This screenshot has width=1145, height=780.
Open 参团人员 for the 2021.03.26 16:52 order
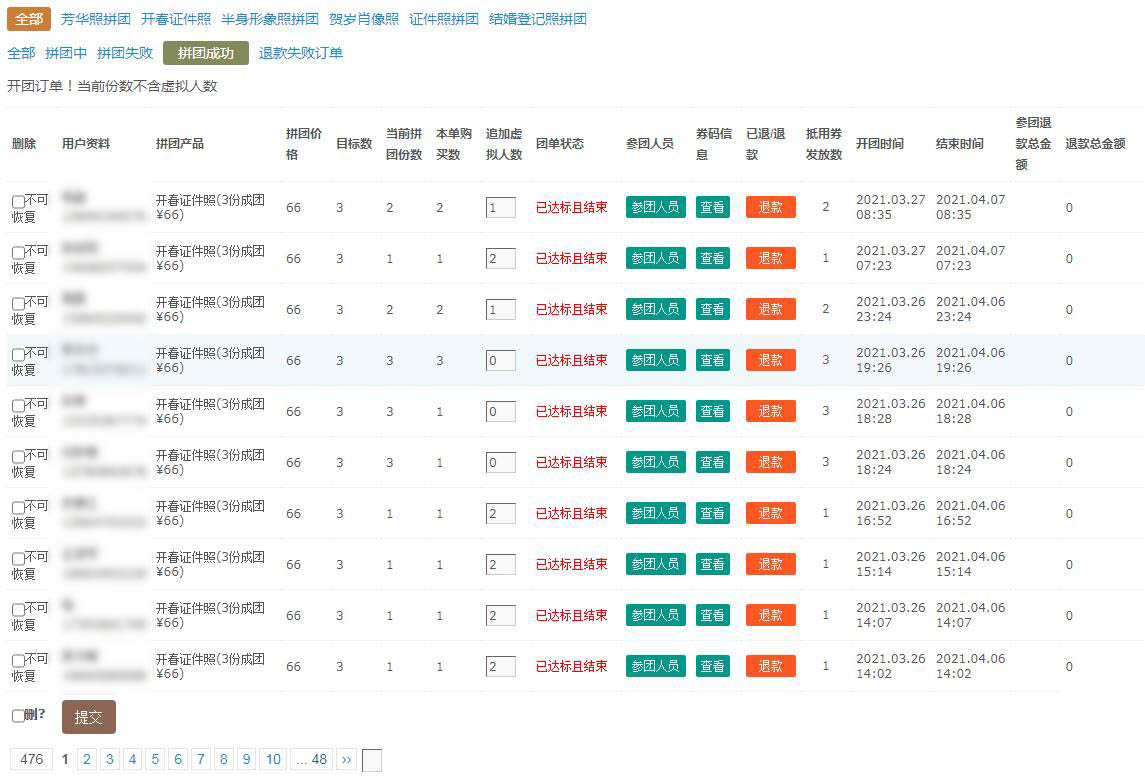[x=655, y=513]
